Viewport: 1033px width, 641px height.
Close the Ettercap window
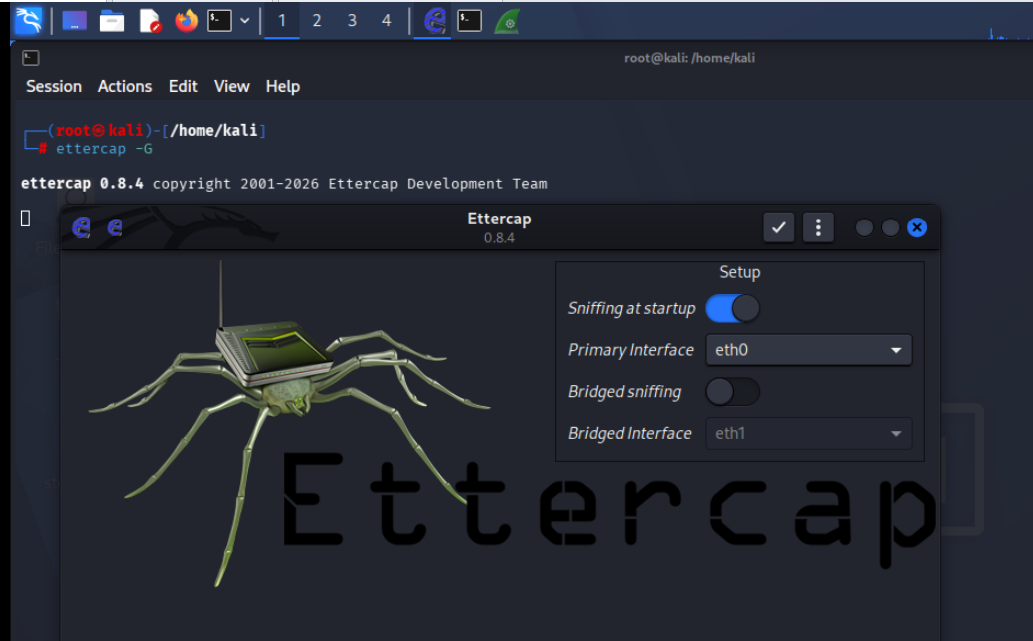(x=917, y=227)
